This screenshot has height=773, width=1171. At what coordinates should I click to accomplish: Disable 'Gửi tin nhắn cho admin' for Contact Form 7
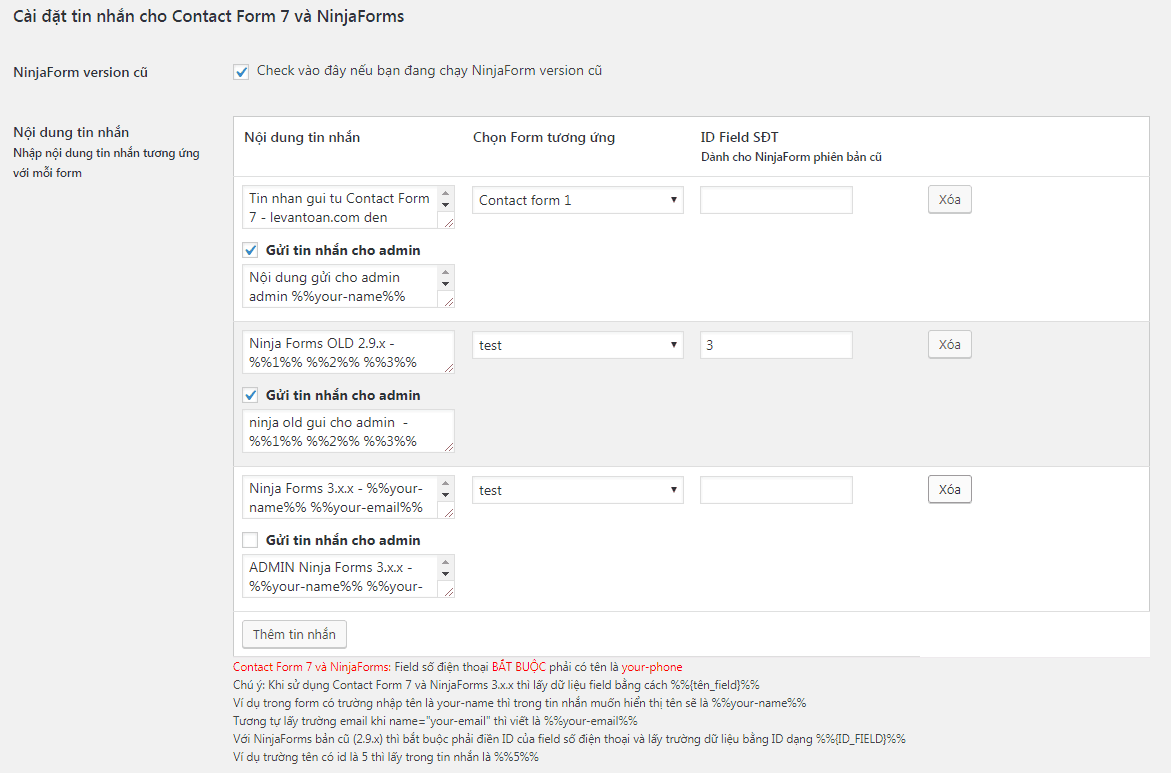click(249, 249)
